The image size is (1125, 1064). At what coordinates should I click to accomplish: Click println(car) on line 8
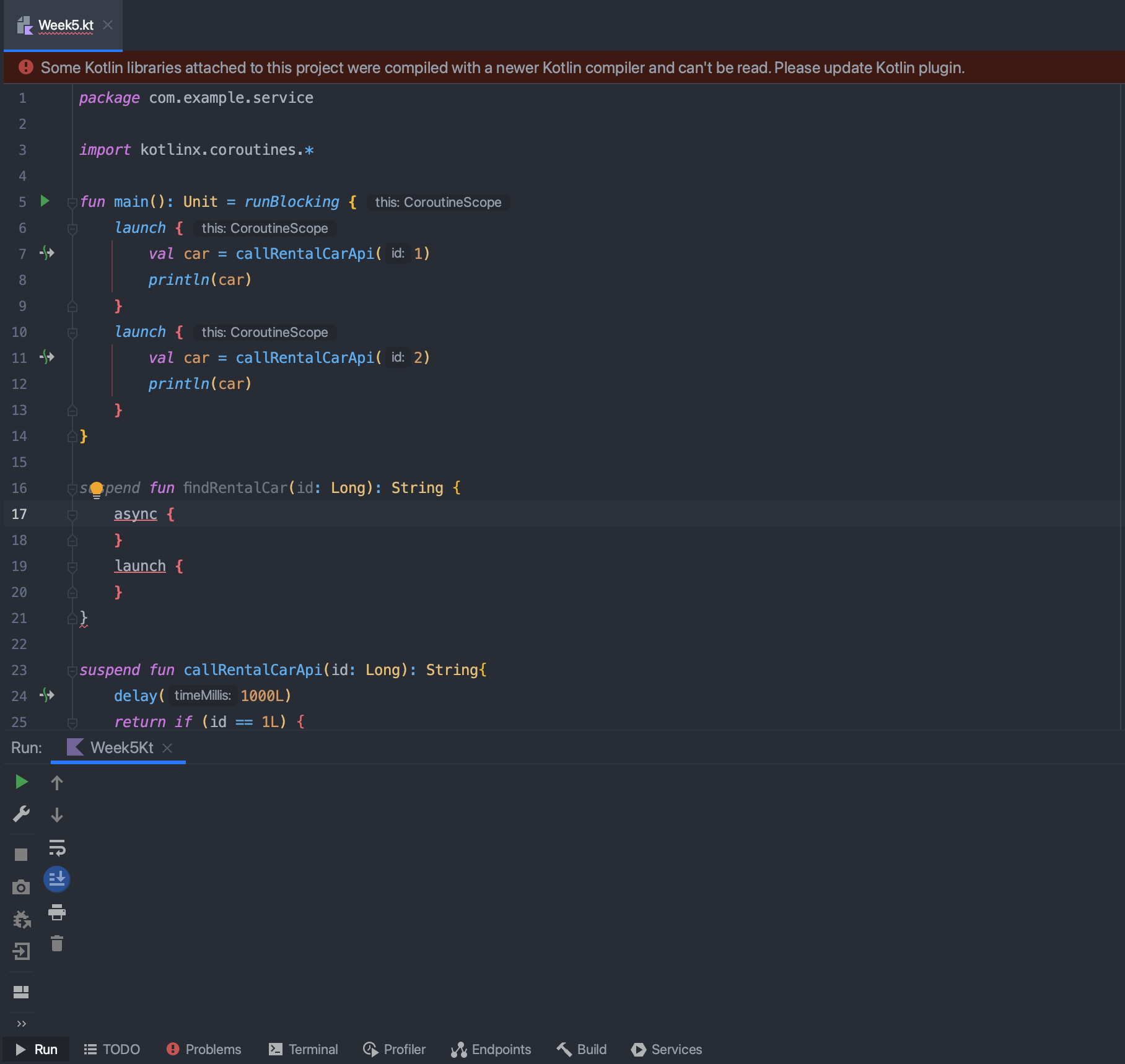click(x=199, y=280)
